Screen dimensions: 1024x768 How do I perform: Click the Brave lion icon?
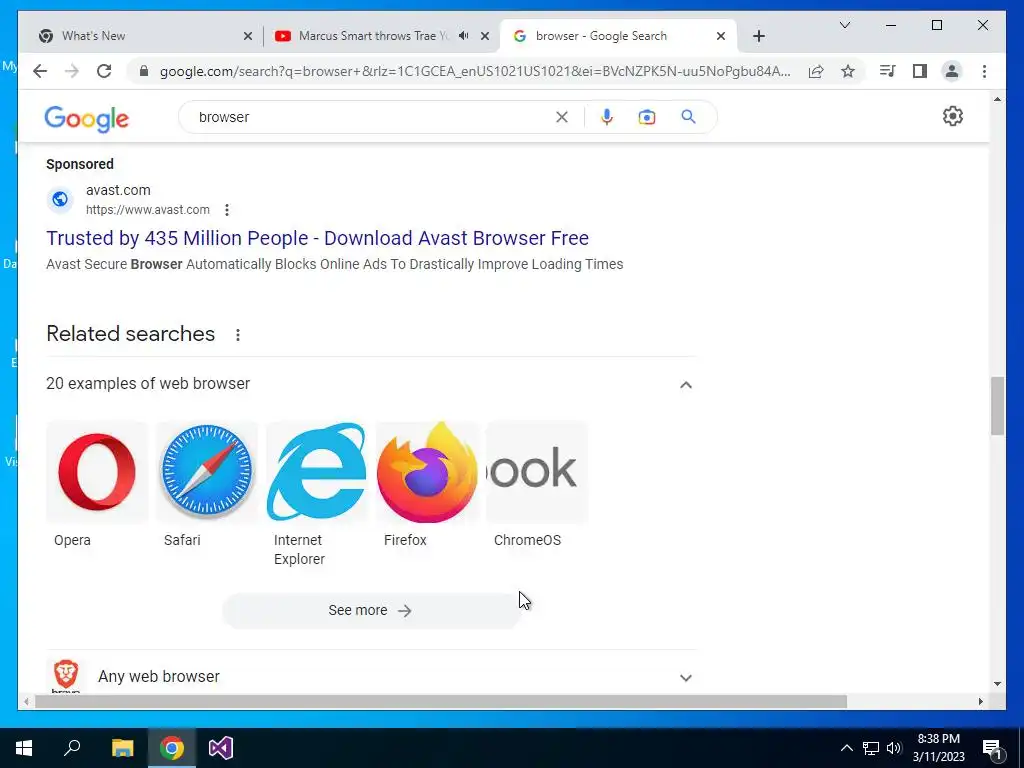(66, 674)
